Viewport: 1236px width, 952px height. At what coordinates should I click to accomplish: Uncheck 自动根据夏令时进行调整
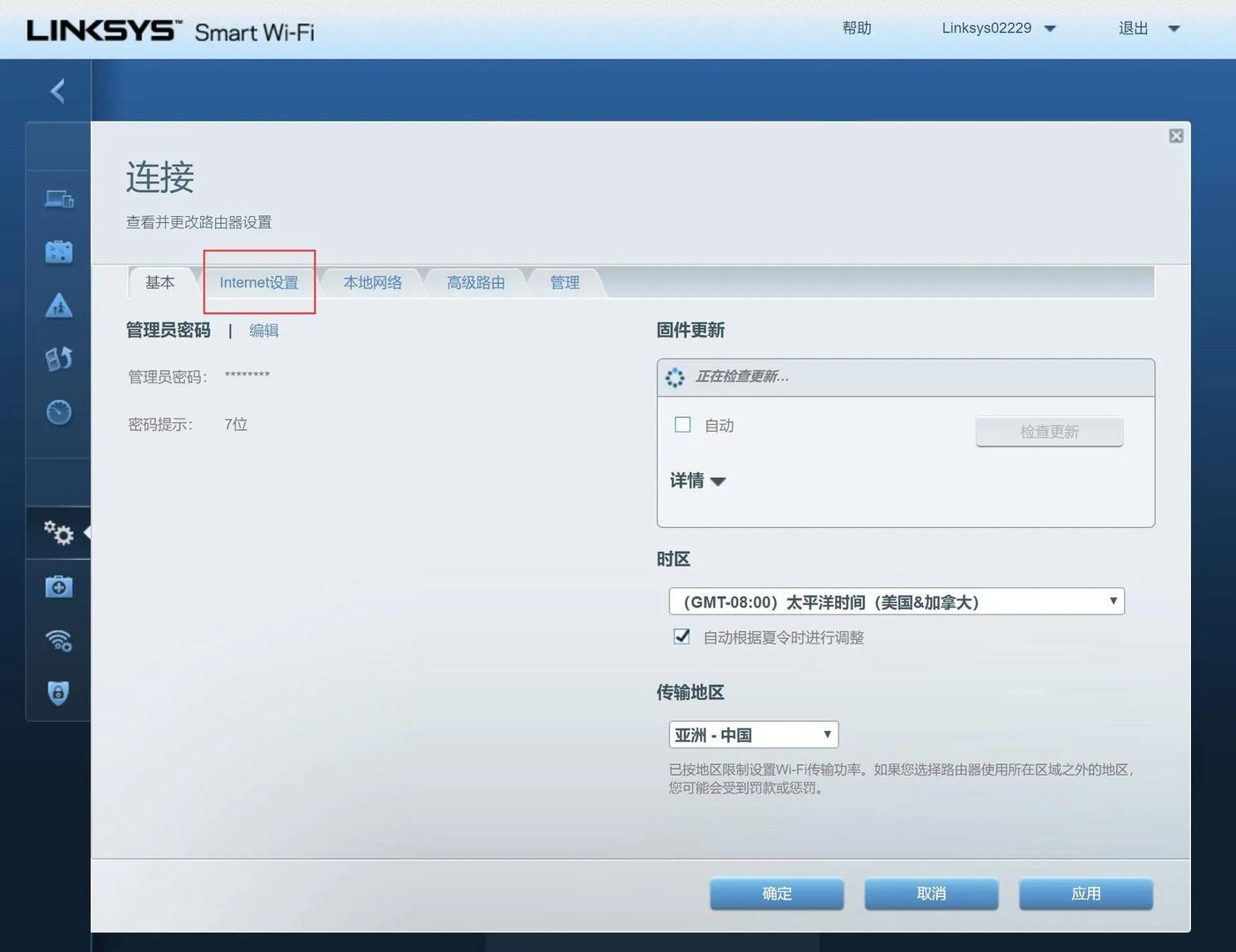pyautogui.click(x=681, y=636)
